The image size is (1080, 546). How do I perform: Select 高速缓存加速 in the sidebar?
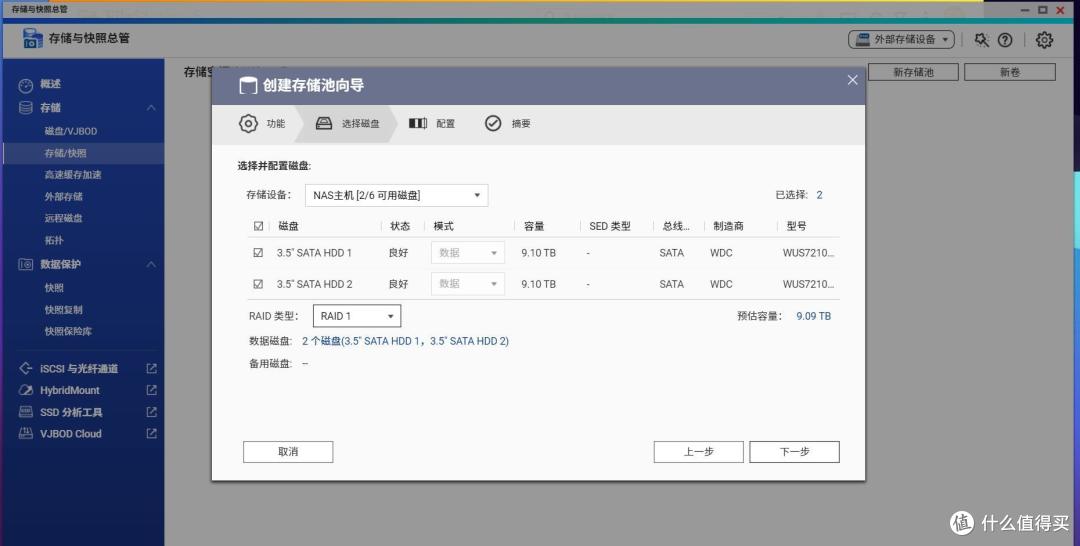pyautogui.click(x=73, y=175)
